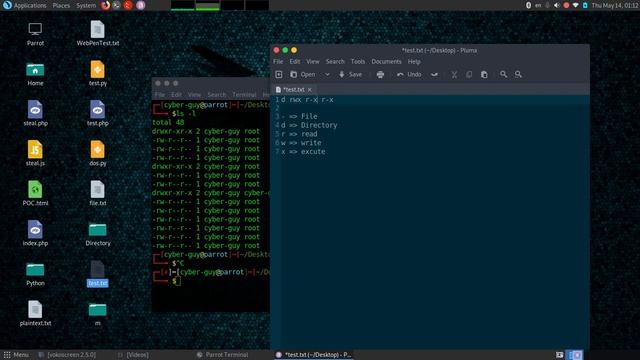Open the Terminal menu in terminal window

pos(244,95)
